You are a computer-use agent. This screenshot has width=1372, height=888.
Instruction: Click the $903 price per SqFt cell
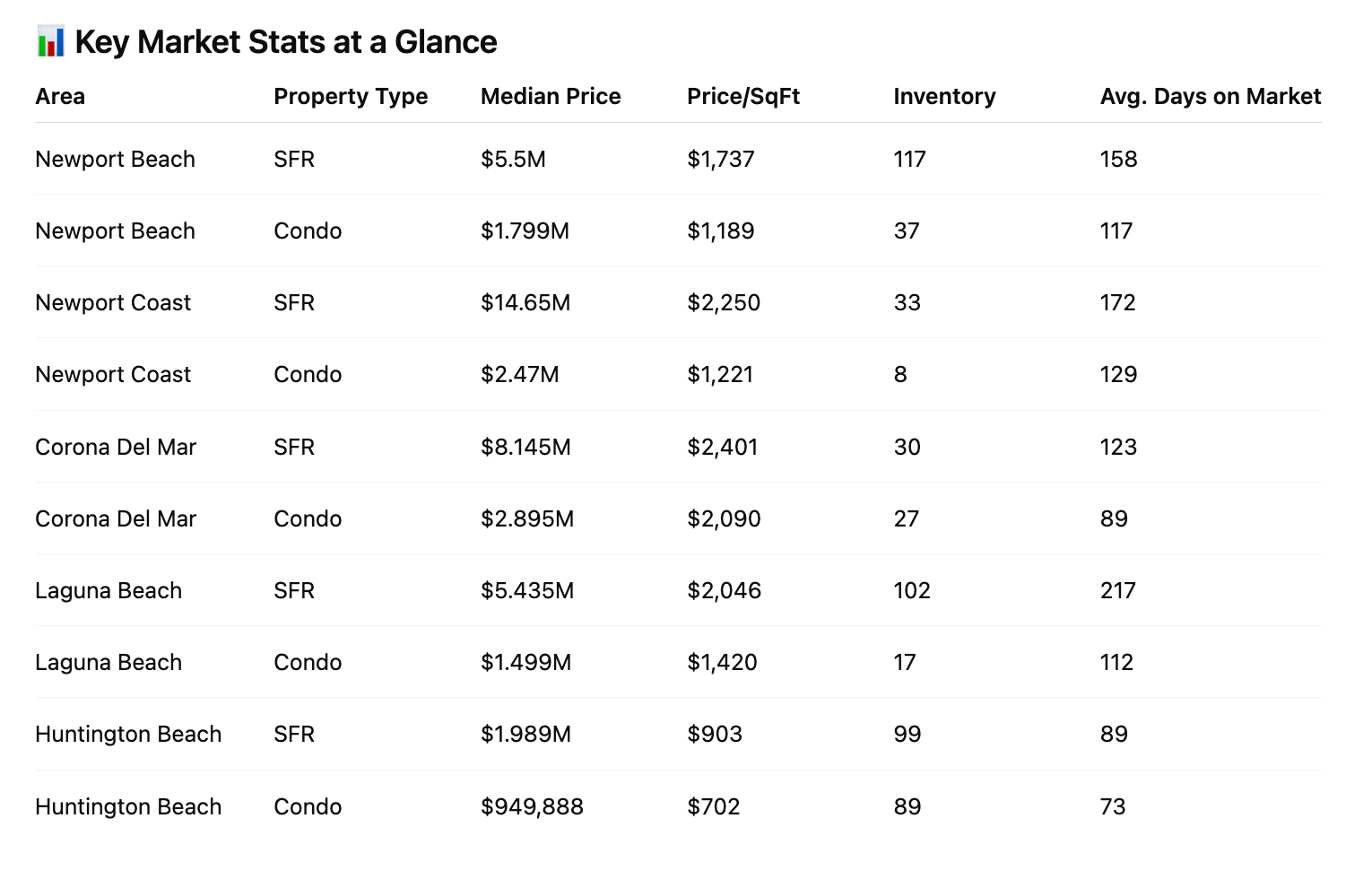[x=715, y=734]
